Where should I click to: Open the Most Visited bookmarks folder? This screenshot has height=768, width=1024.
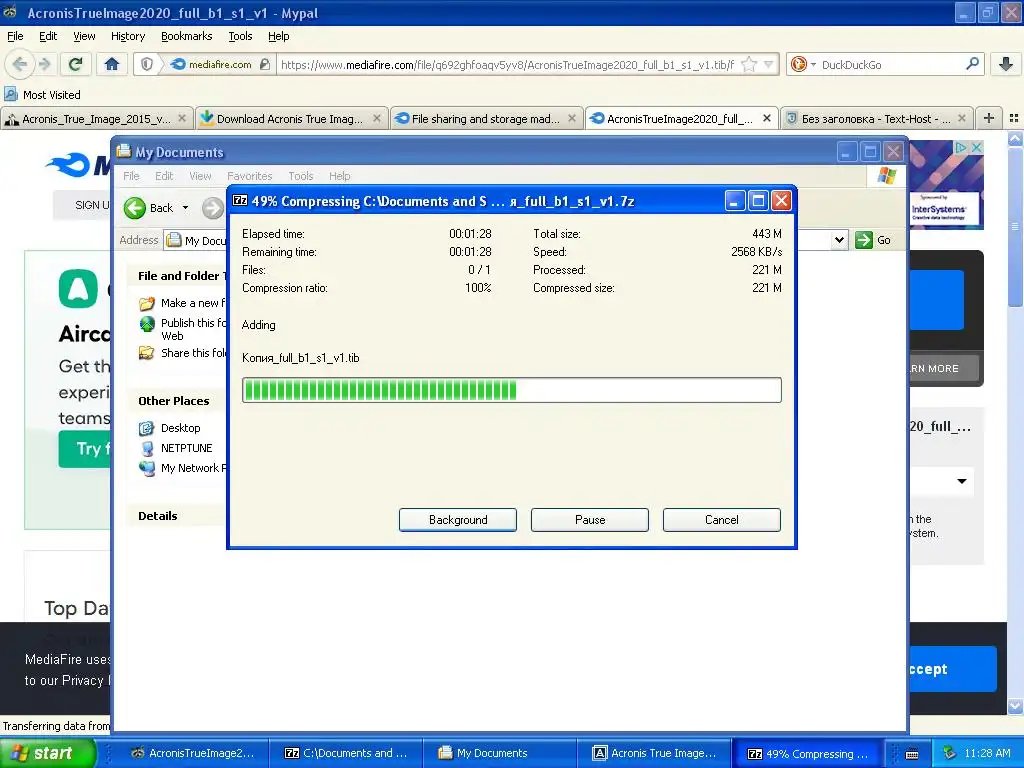tap(43, 95)
